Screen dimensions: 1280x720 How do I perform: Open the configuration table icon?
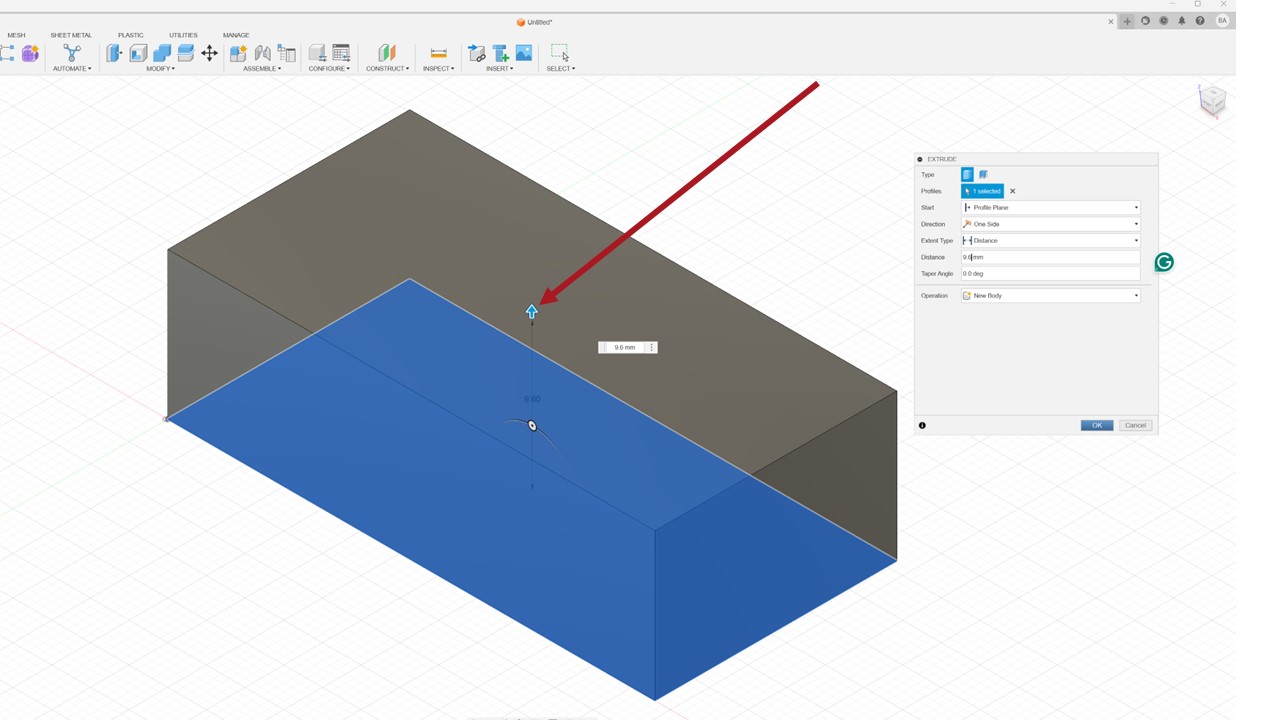[x=341, y=53]
